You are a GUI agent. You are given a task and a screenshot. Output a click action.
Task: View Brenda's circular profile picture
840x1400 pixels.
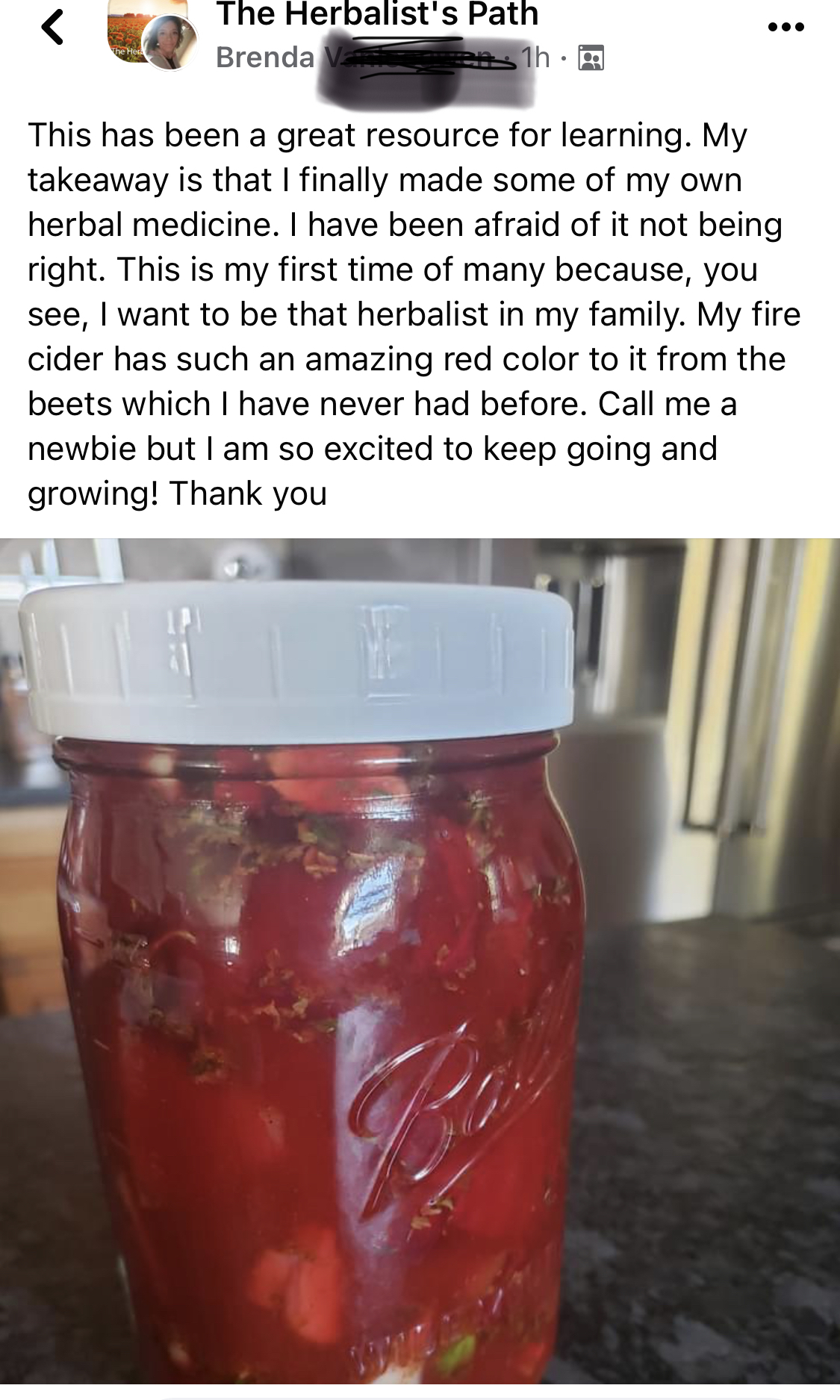171,43
